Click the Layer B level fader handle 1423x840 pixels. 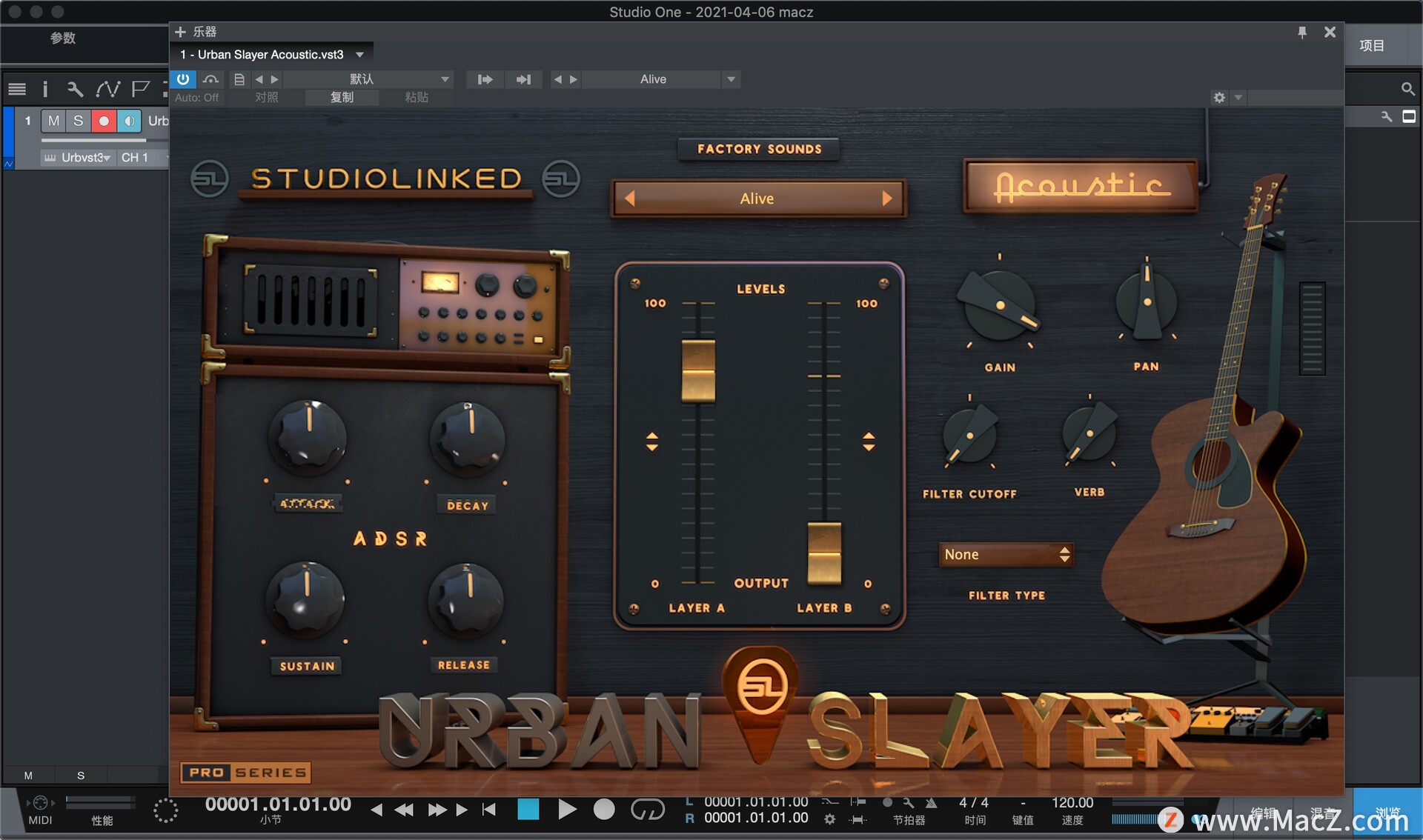(824, 553)
